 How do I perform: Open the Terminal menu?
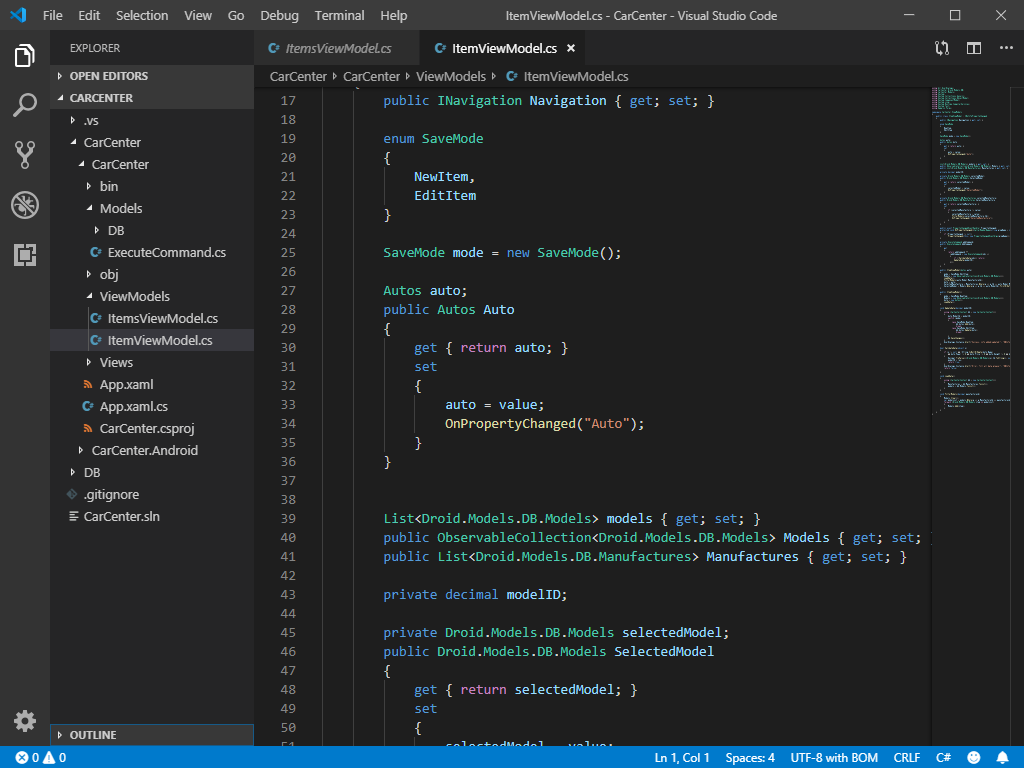coord(339,15)
